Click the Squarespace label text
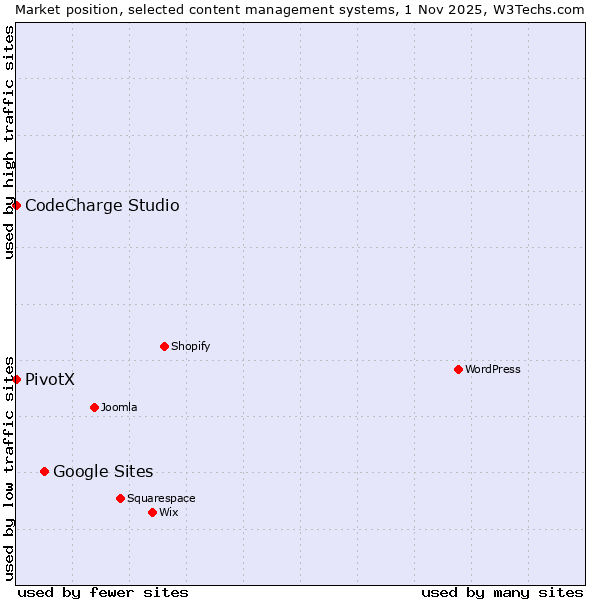600x600 pixels. (x=161, y=499)
